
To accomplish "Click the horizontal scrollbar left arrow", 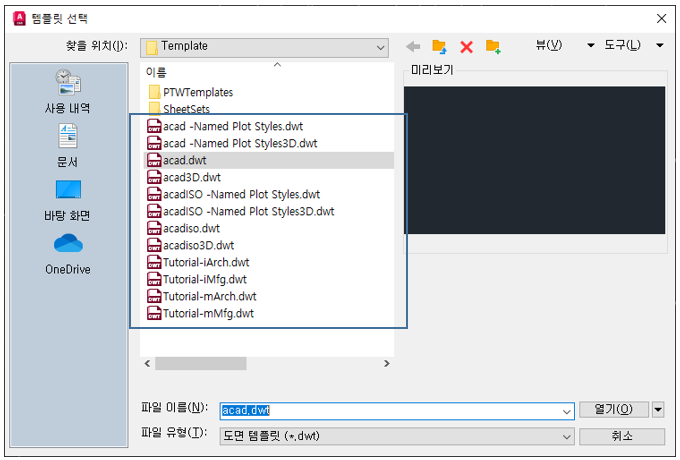I will [147, 363].
